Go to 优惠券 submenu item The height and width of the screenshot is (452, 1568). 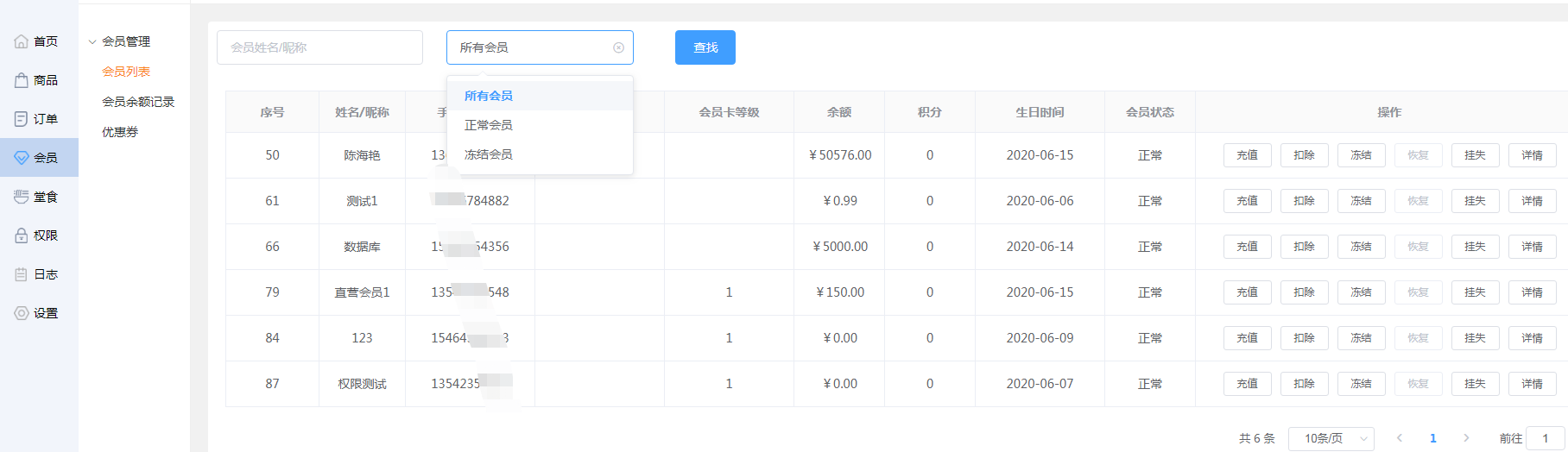pyautogui.click(x=120, y=132)
